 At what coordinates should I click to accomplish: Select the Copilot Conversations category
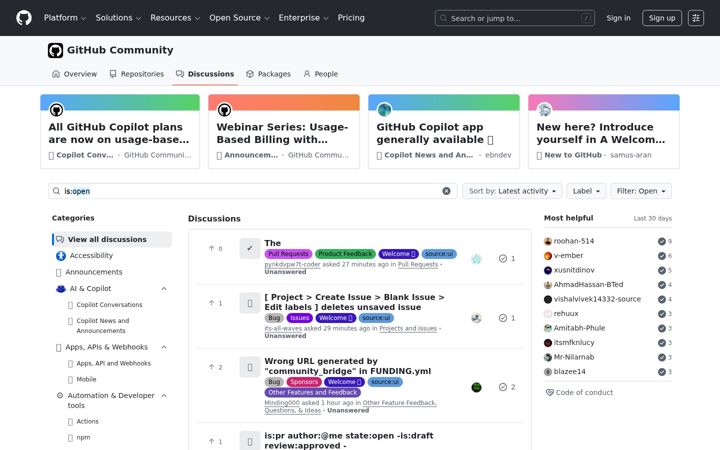(109, 305)
